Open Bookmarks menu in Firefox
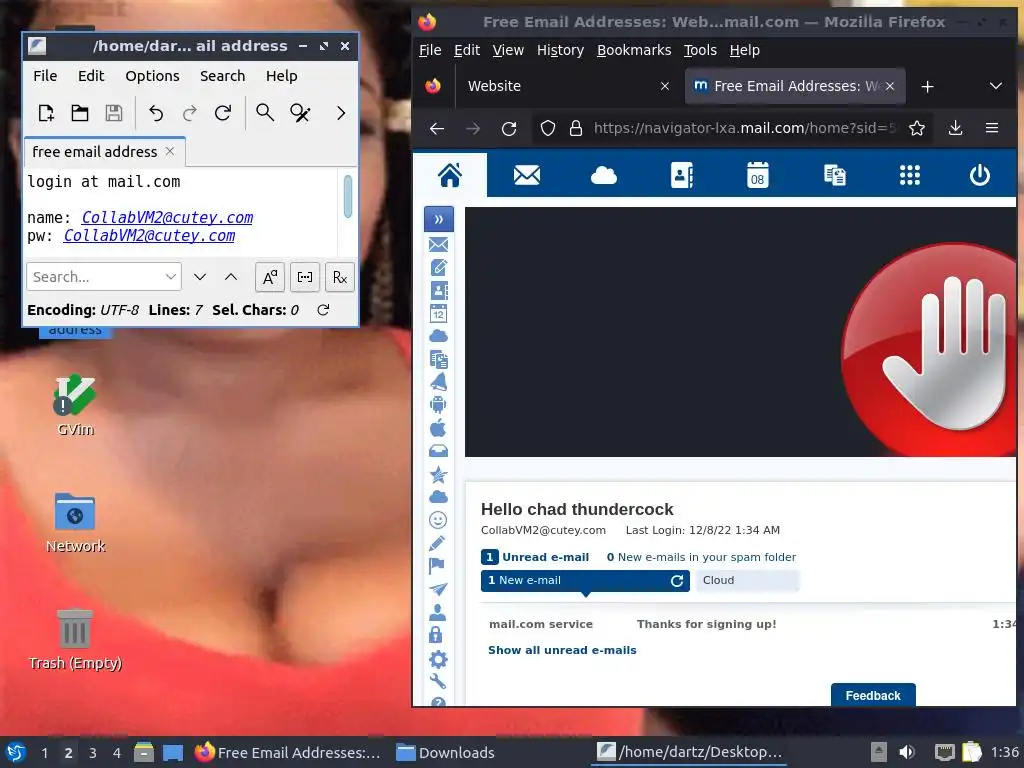The height and width of the screenshot is (768, 1024). 633,50
